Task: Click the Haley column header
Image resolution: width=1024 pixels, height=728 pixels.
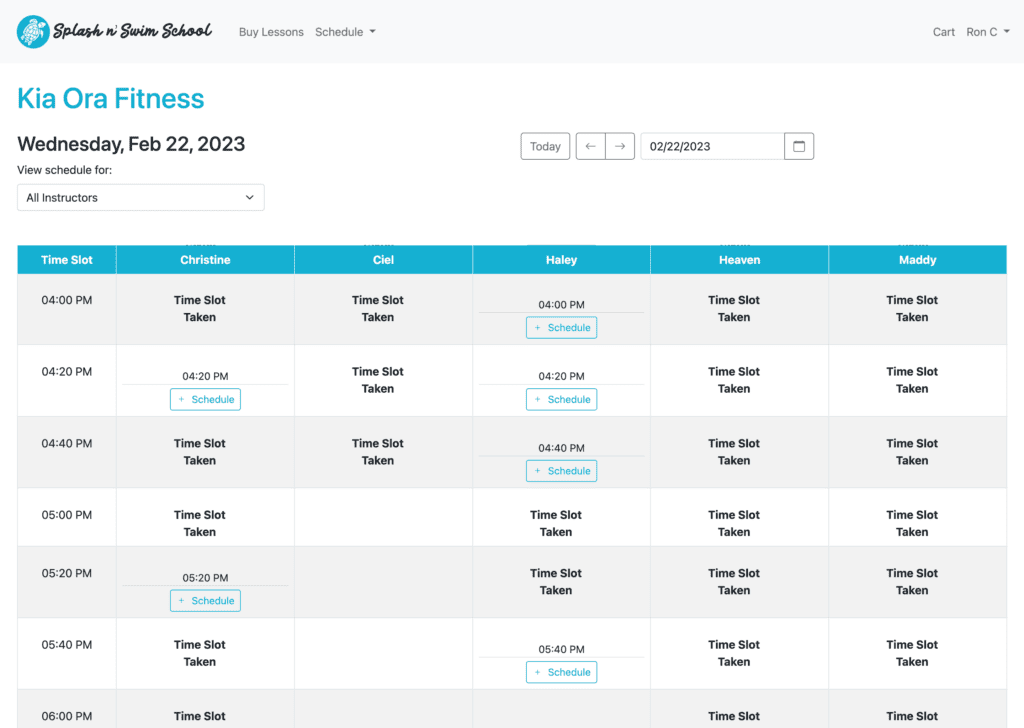Action: tap(561, 259)
